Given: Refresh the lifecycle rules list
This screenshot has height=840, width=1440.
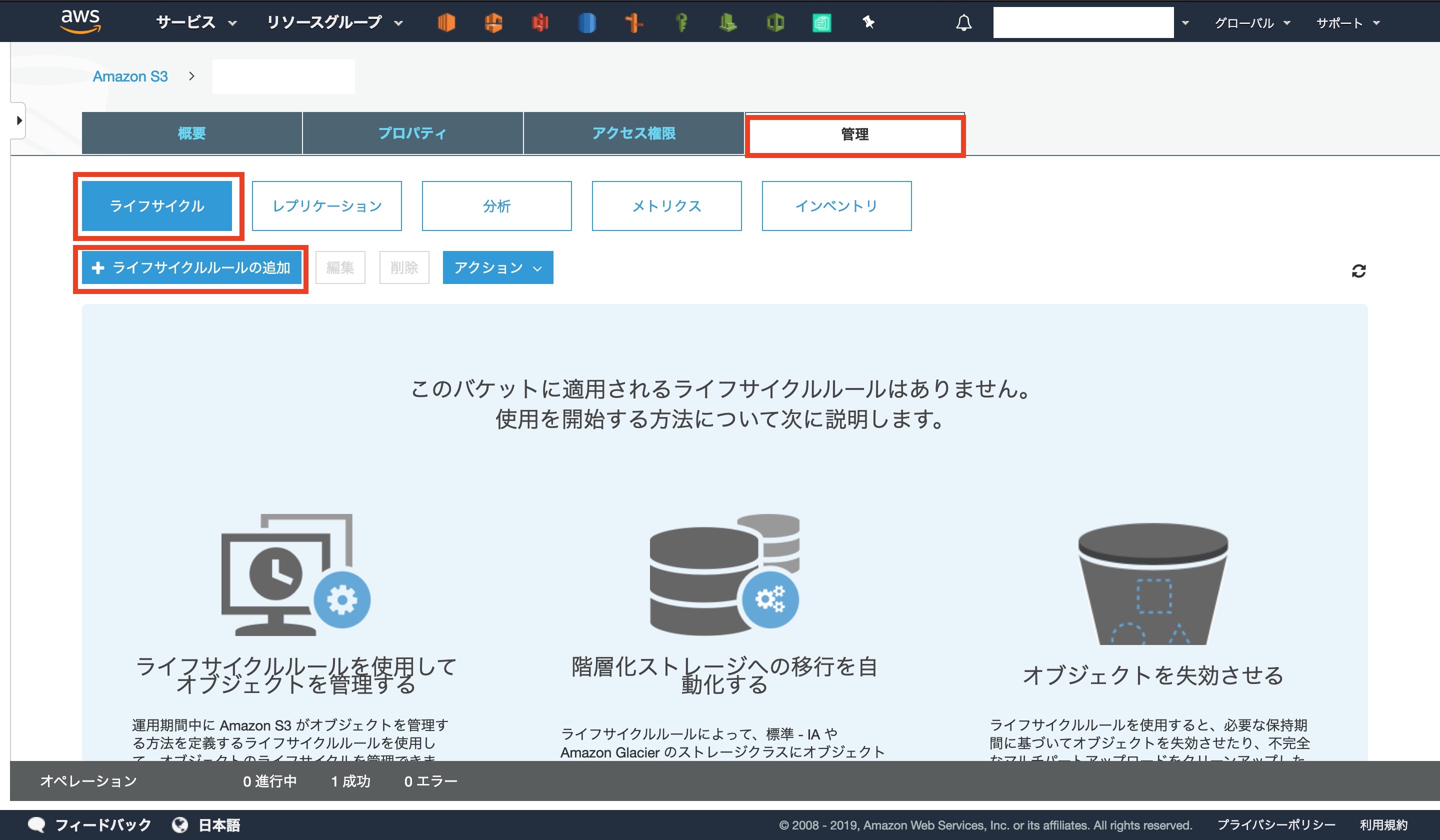Looking at the screenshot, I should (x=1358, y=271).
